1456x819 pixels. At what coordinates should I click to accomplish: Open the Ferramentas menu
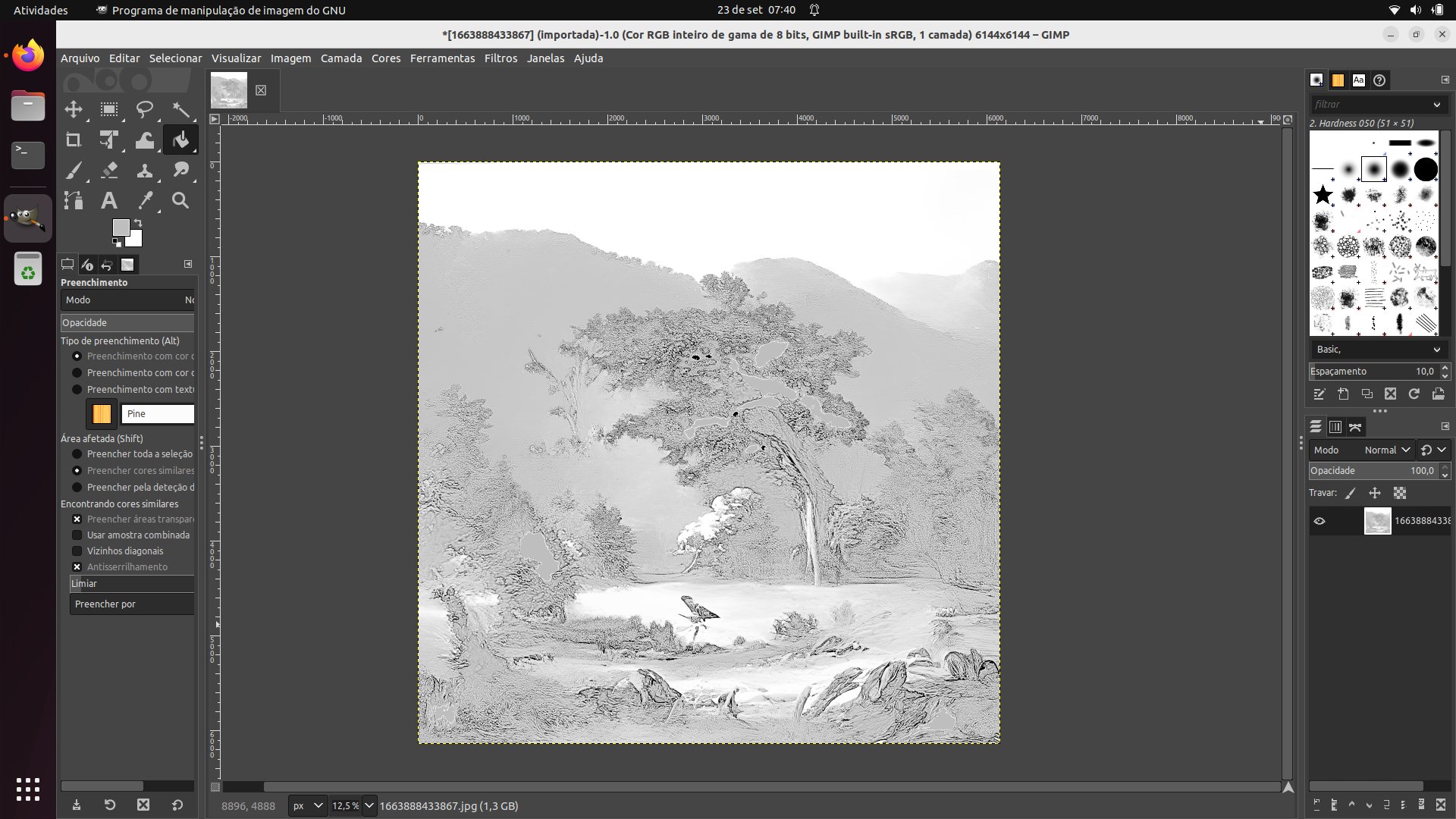(x=442, y=58)
